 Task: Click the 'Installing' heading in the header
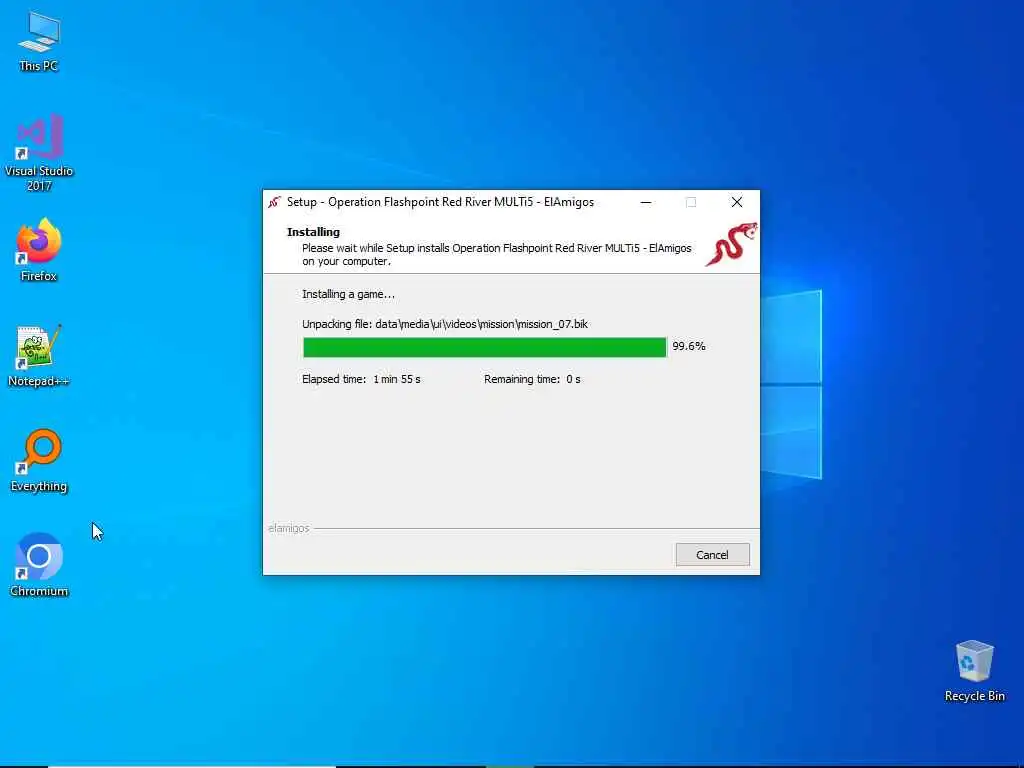coord(313,232)
